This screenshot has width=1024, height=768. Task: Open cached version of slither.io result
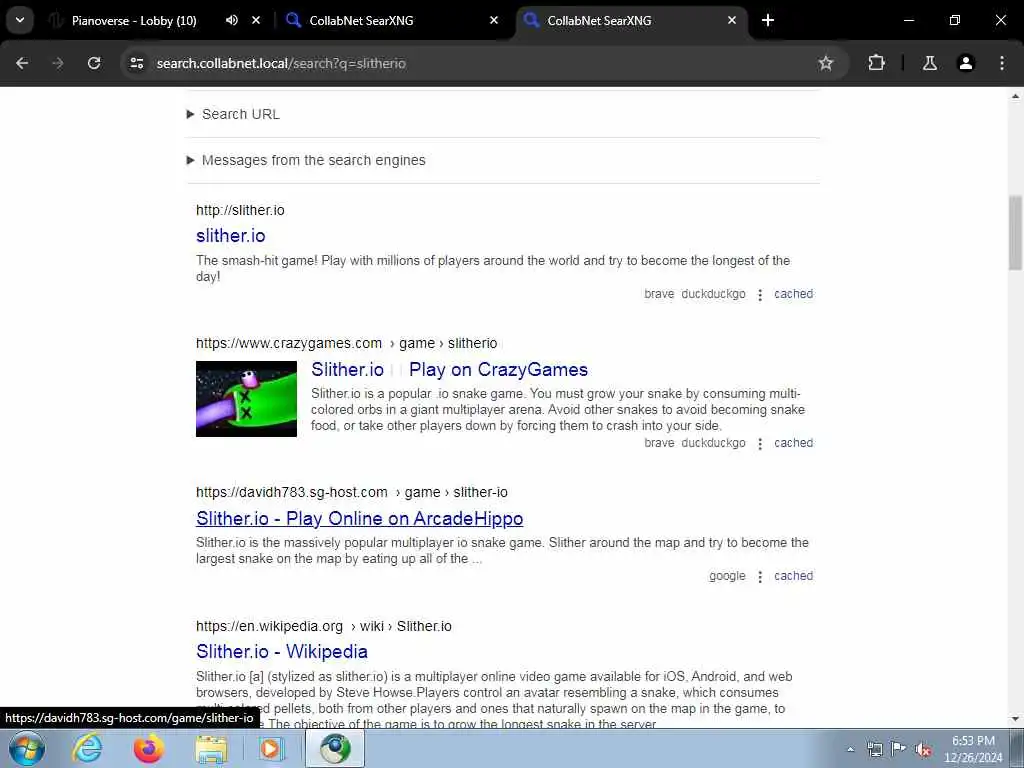tap(793, 294)
